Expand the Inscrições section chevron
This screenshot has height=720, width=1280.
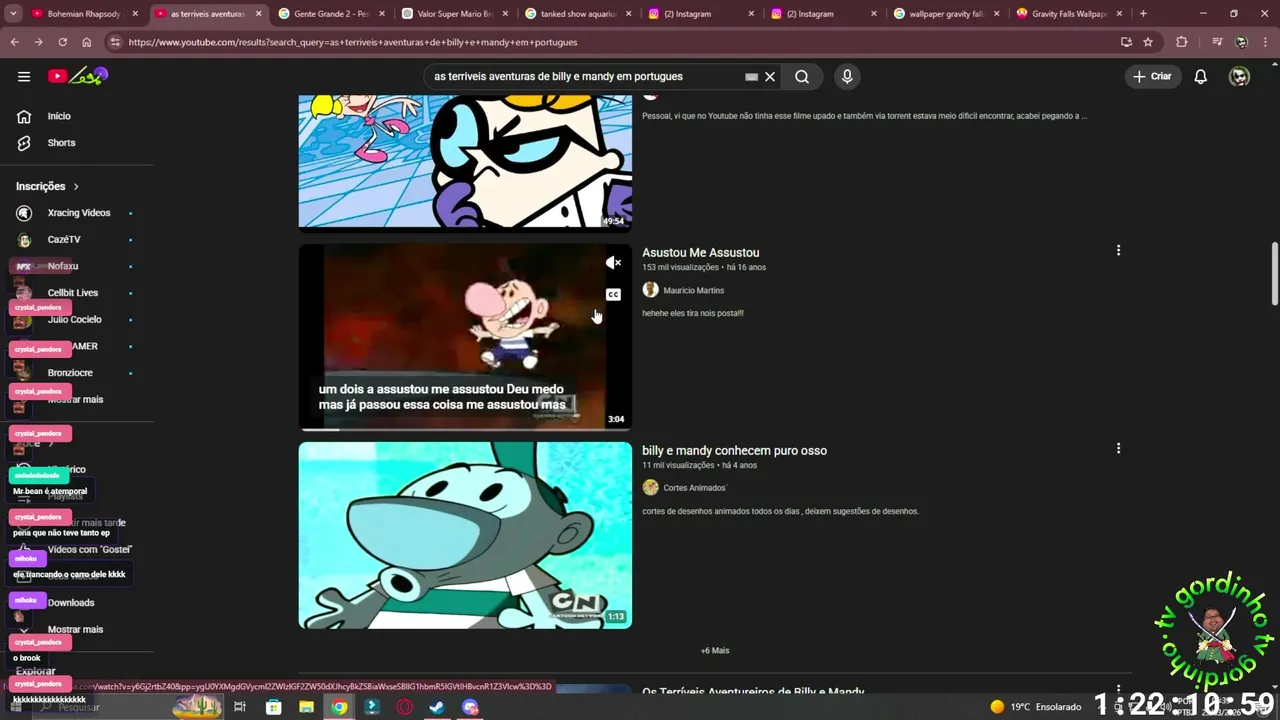[x=76, y=186]
